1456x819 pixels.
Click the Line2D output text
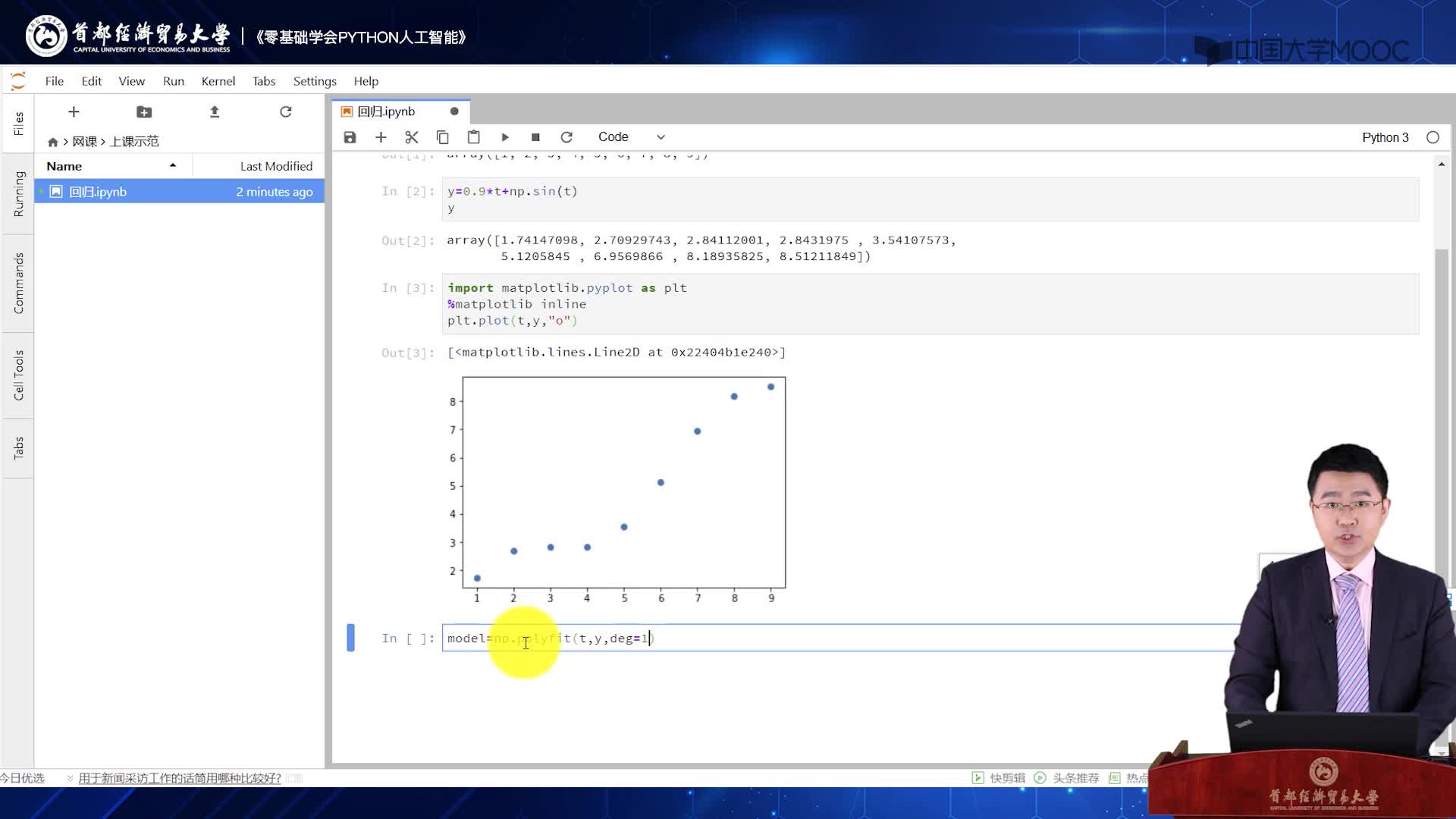[616, 352]
